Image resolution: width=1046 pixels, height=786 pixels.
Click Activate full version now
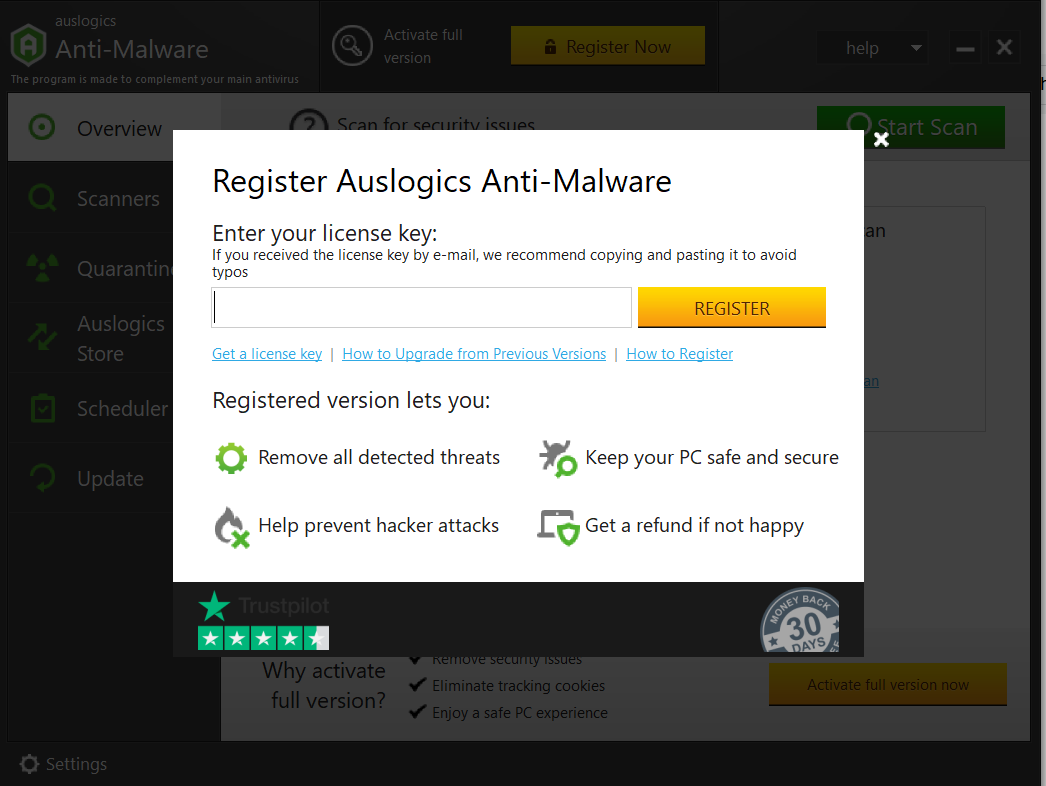[887, 684]
